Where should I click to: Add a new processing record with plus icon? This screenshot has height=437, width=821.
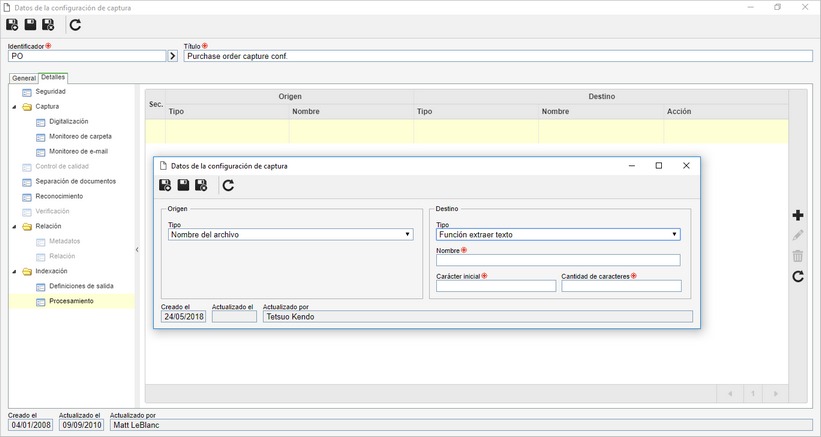(798, 215)
